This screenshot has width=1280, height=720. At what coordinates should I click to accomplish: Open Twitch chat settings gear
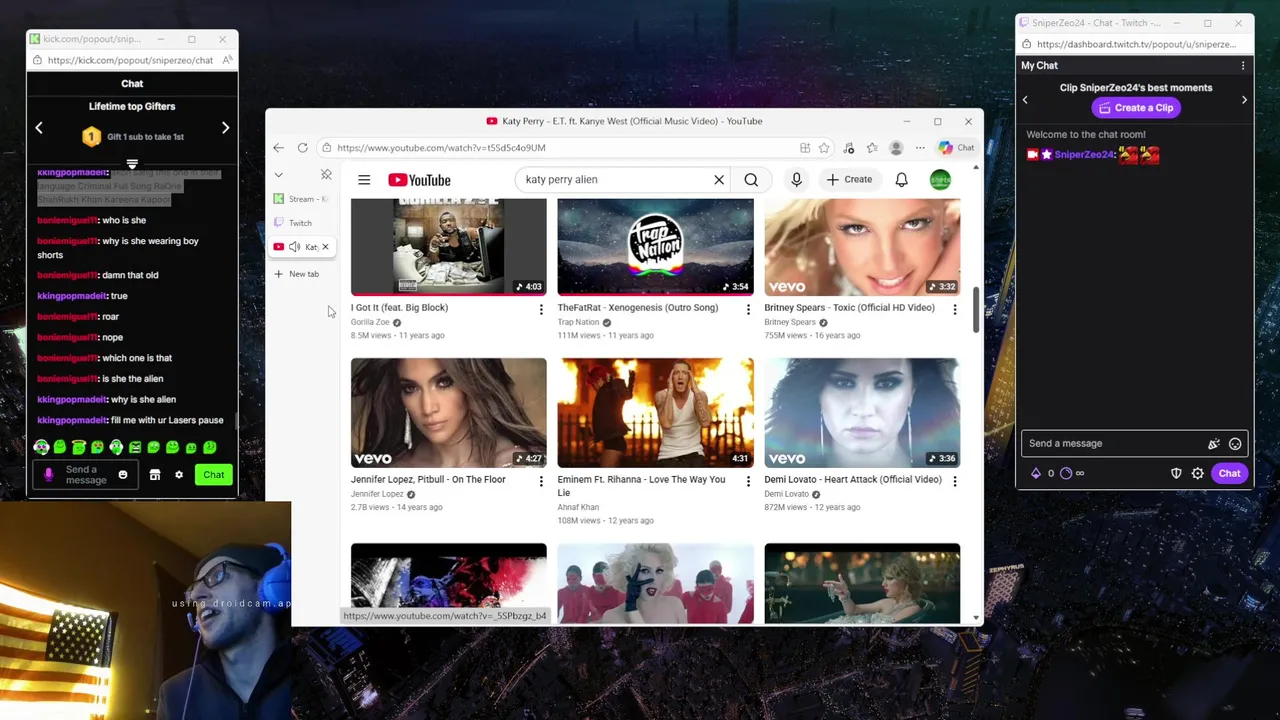pyautogui.click(x=1198, y=474)
